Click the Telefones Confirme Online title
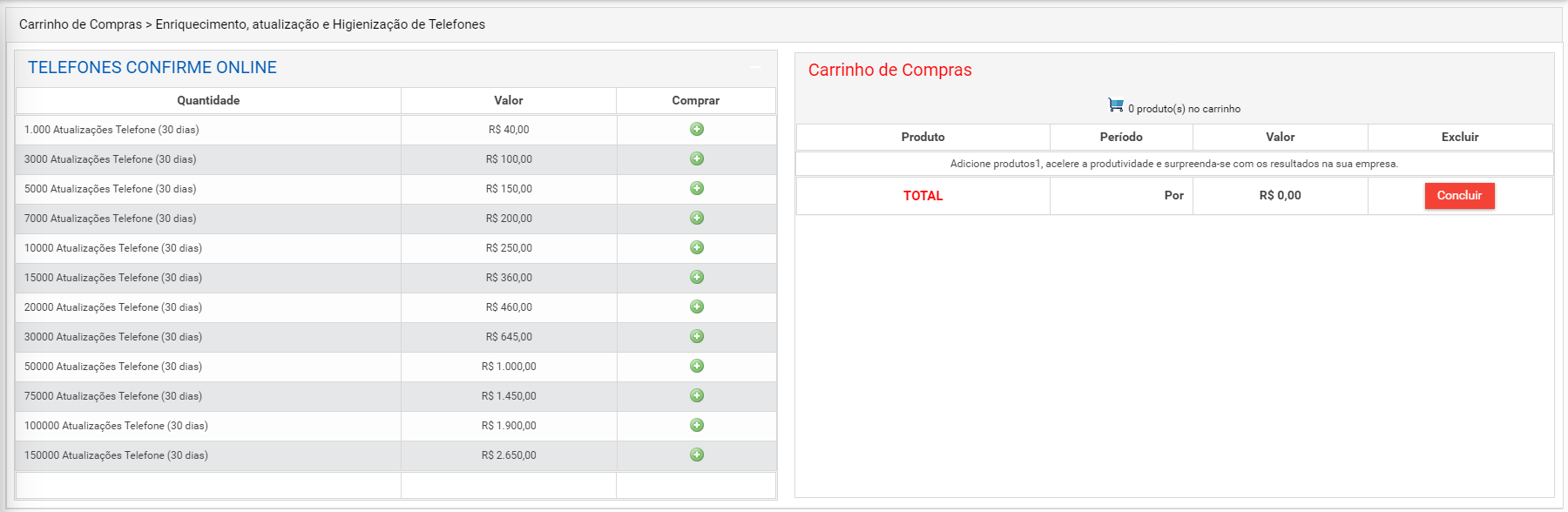This screenshot has width=1568, height=512. pyautogui.click(x=152, y=67)
